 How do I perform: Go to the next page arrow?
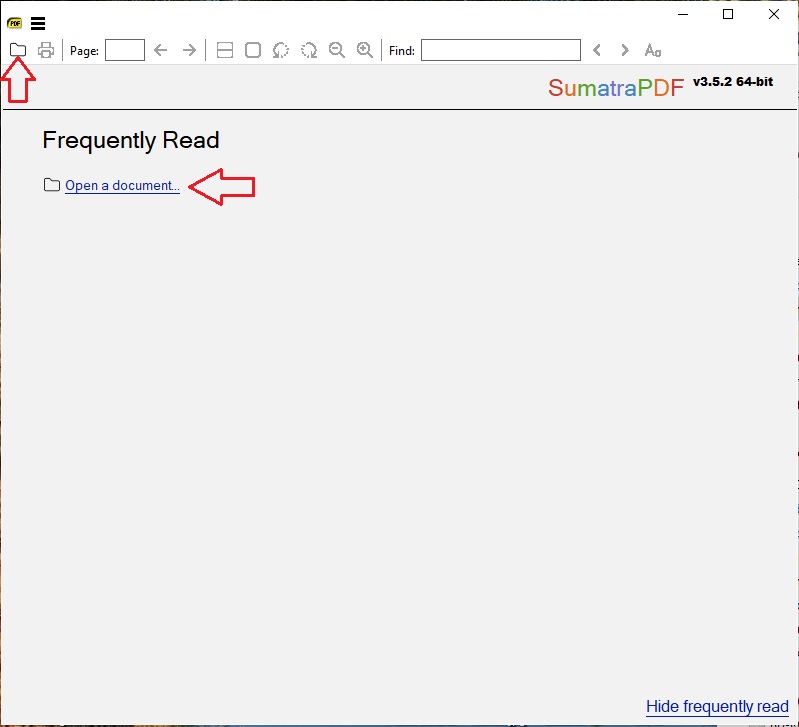[189, 50]
